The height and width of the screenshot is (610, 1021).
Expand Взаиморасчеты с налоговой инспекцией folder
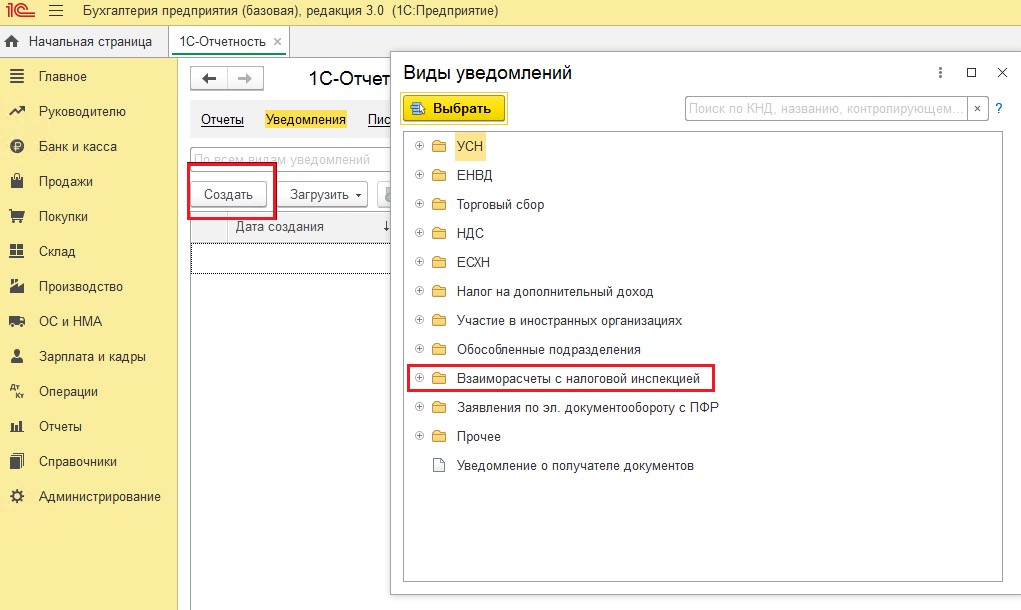[x=419, y=378]
